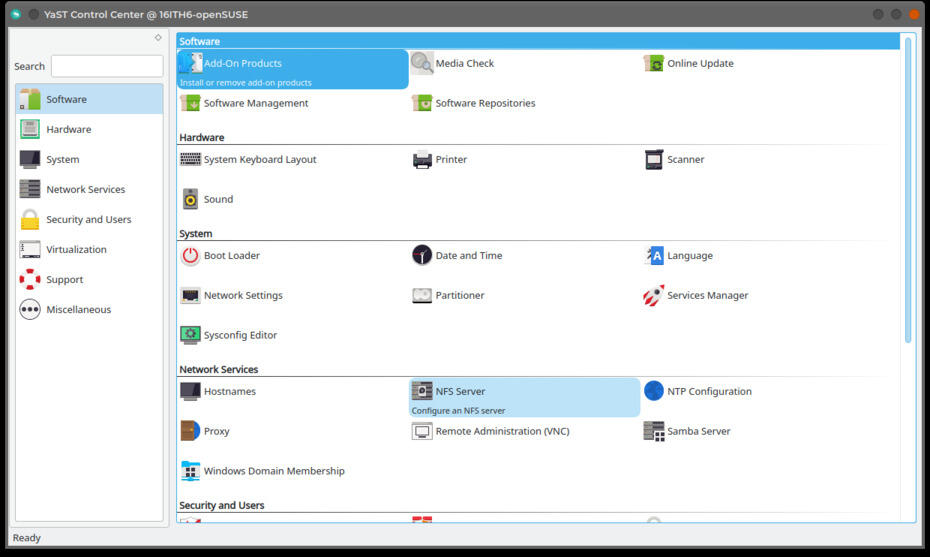Launch Media Check icon
Image resolution: width=930 pixels, height=557 pixels.
(422, 63)
